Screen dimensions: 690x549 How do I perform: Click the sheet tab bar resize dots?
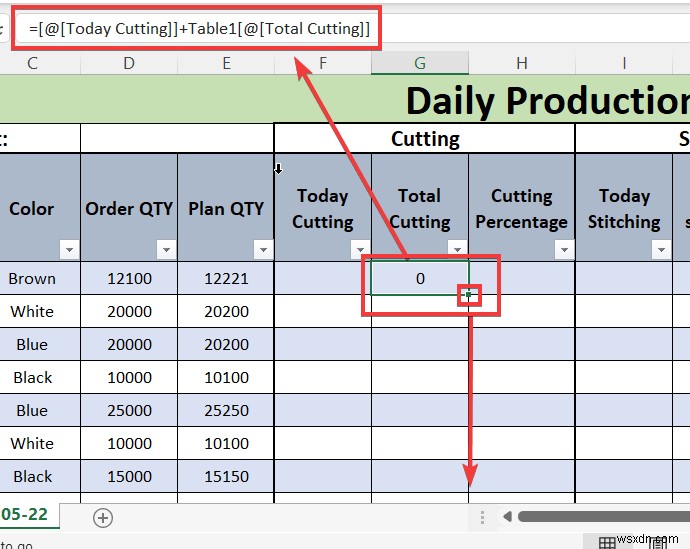point(482,517)
